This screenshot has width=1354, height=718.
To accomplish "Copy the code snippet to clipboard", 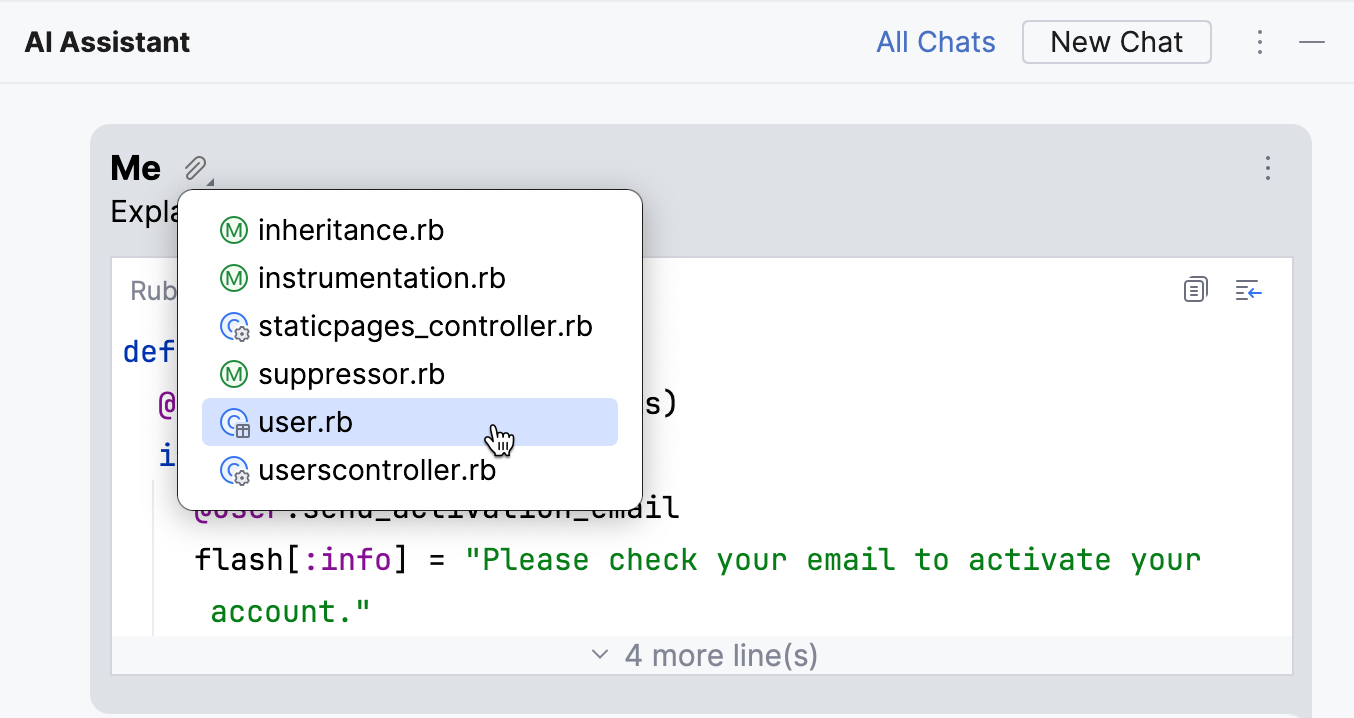I will [x=1195, y=290].
